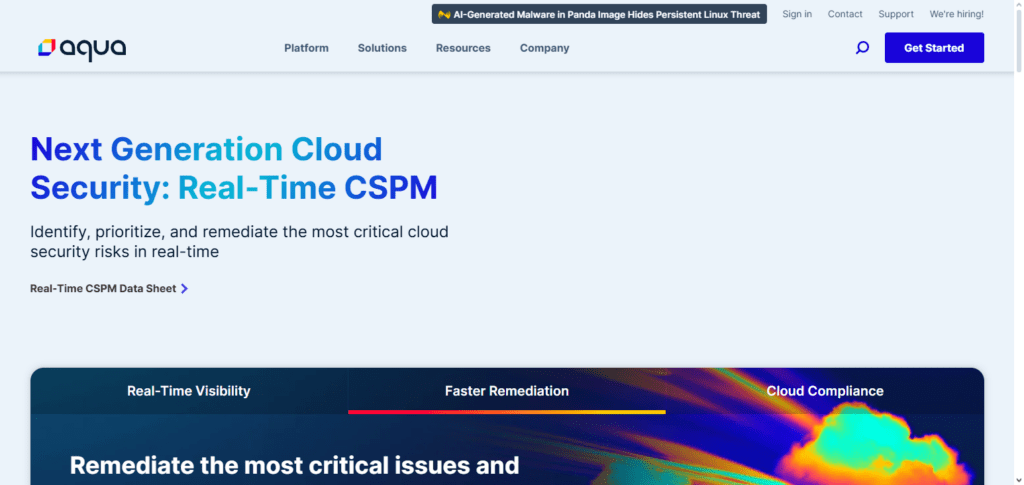Open the Company menu
This screenshot has height=485, width=1024.
click(545, 48)
